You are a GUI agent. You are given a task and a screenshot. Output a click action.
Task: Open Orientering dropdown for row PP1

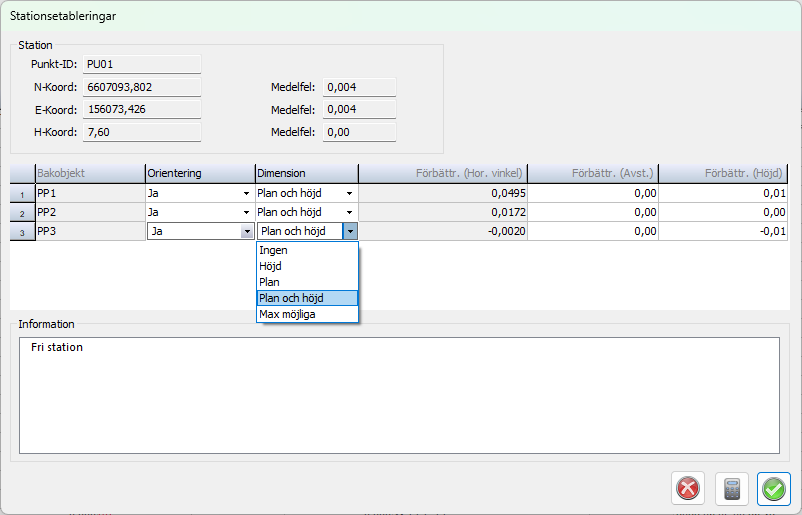pyautogui.click(x=246, y=193)
